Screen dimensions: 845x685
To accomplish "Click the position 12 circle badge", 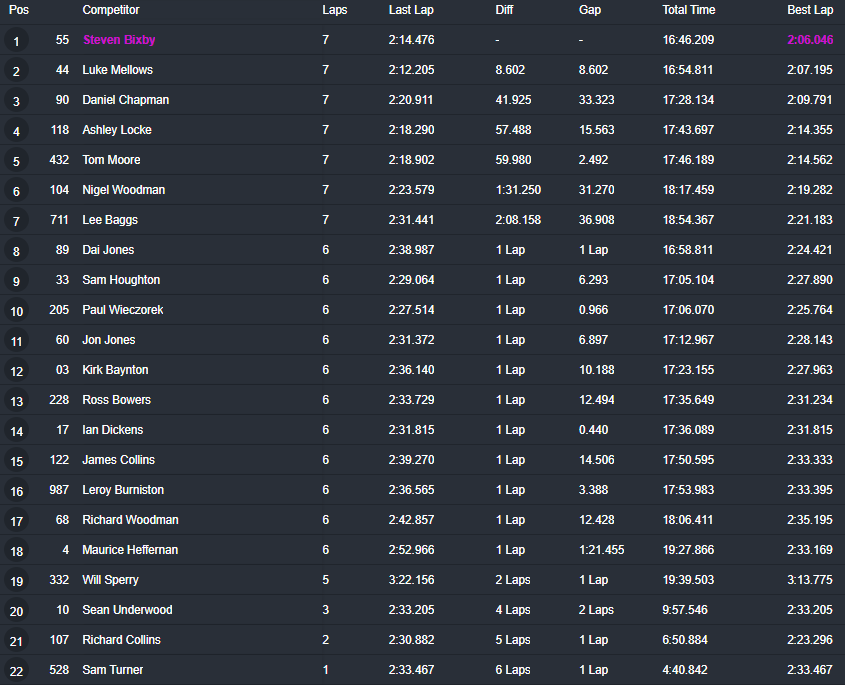I will point(16,371).
